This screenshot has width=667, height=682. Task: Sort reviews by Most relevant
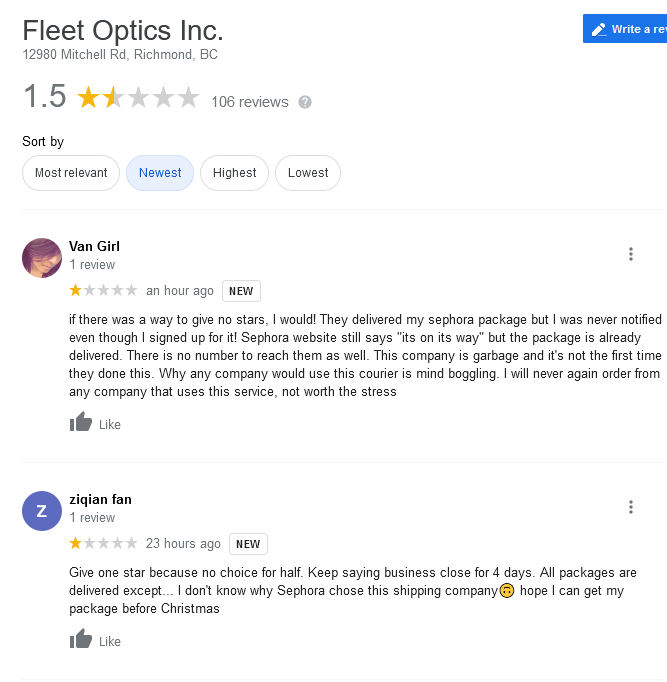pos(71,173)
